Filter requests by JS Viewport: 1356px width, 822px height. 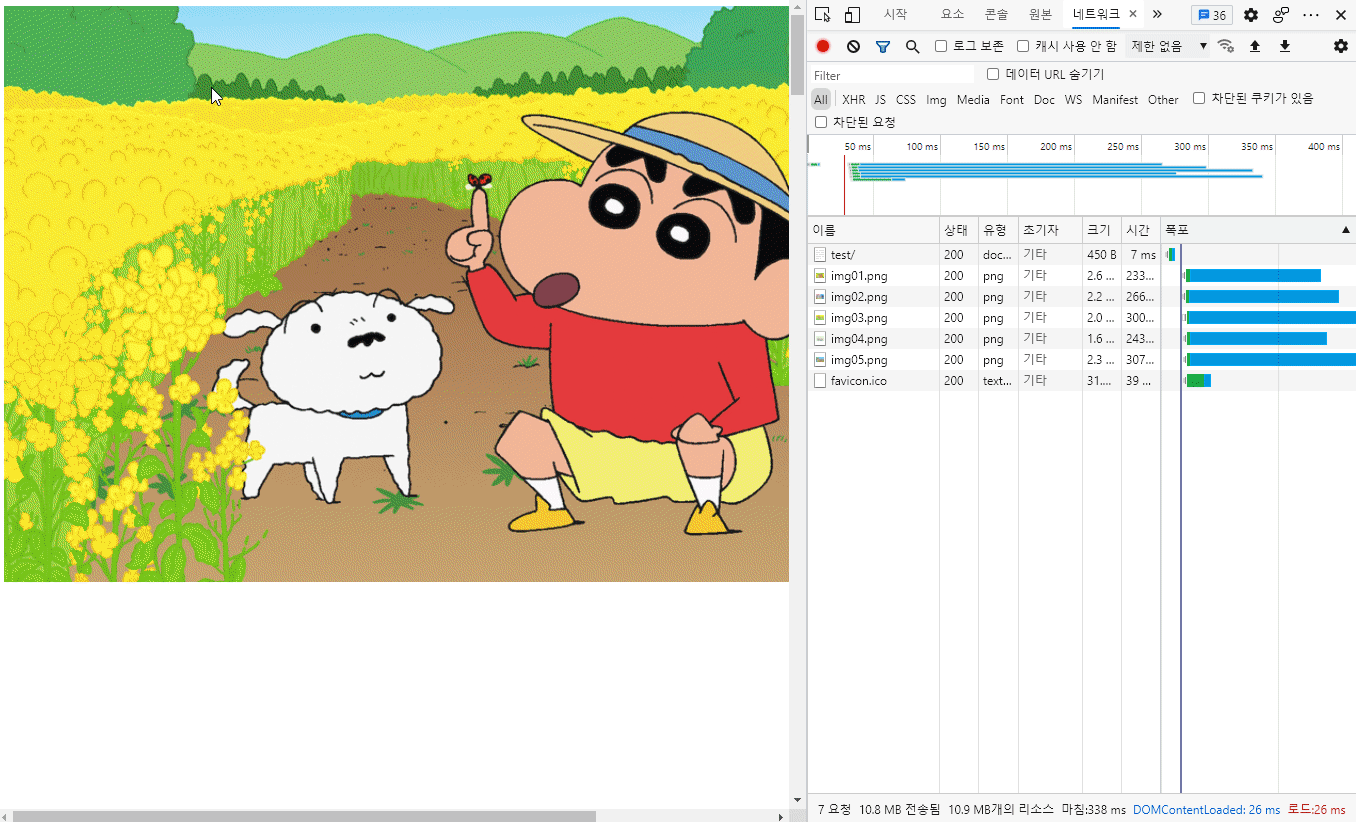880,100
